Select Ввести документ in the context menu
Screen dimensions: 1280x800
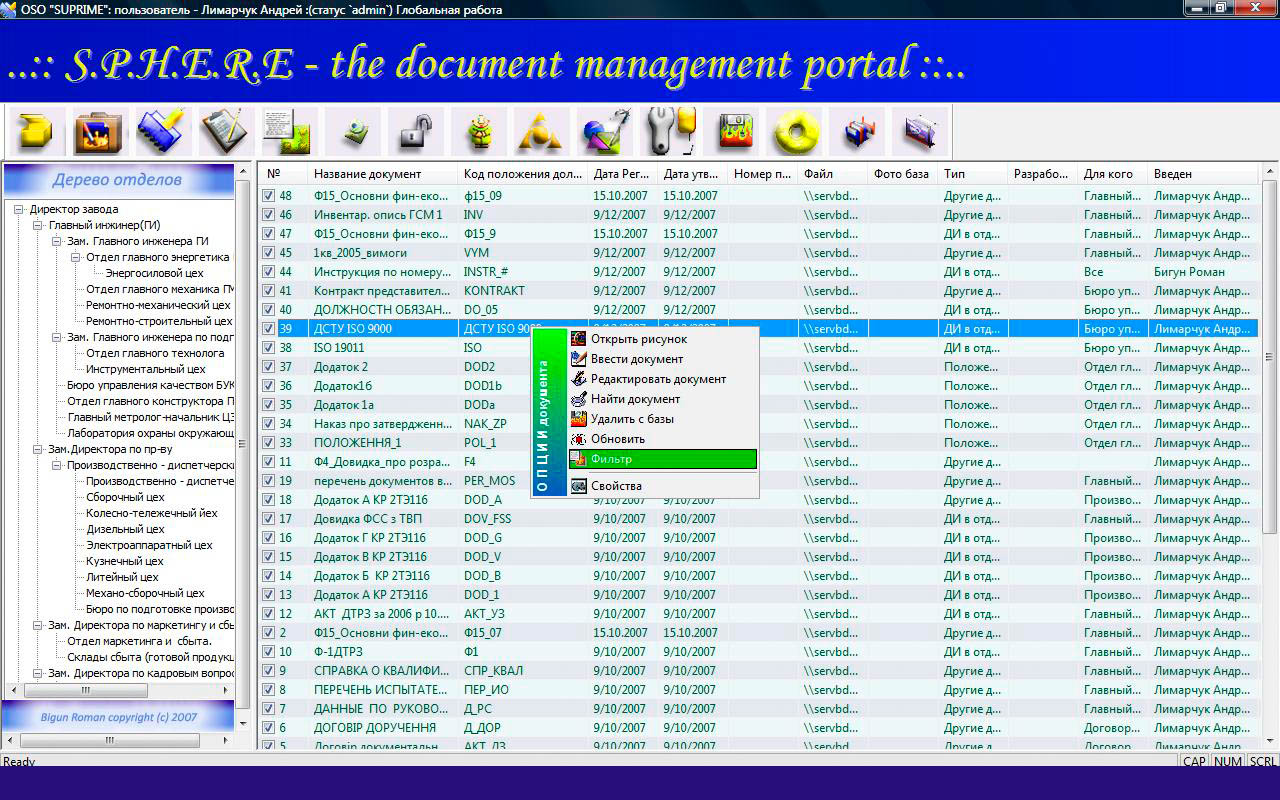[x=662, y=359]
